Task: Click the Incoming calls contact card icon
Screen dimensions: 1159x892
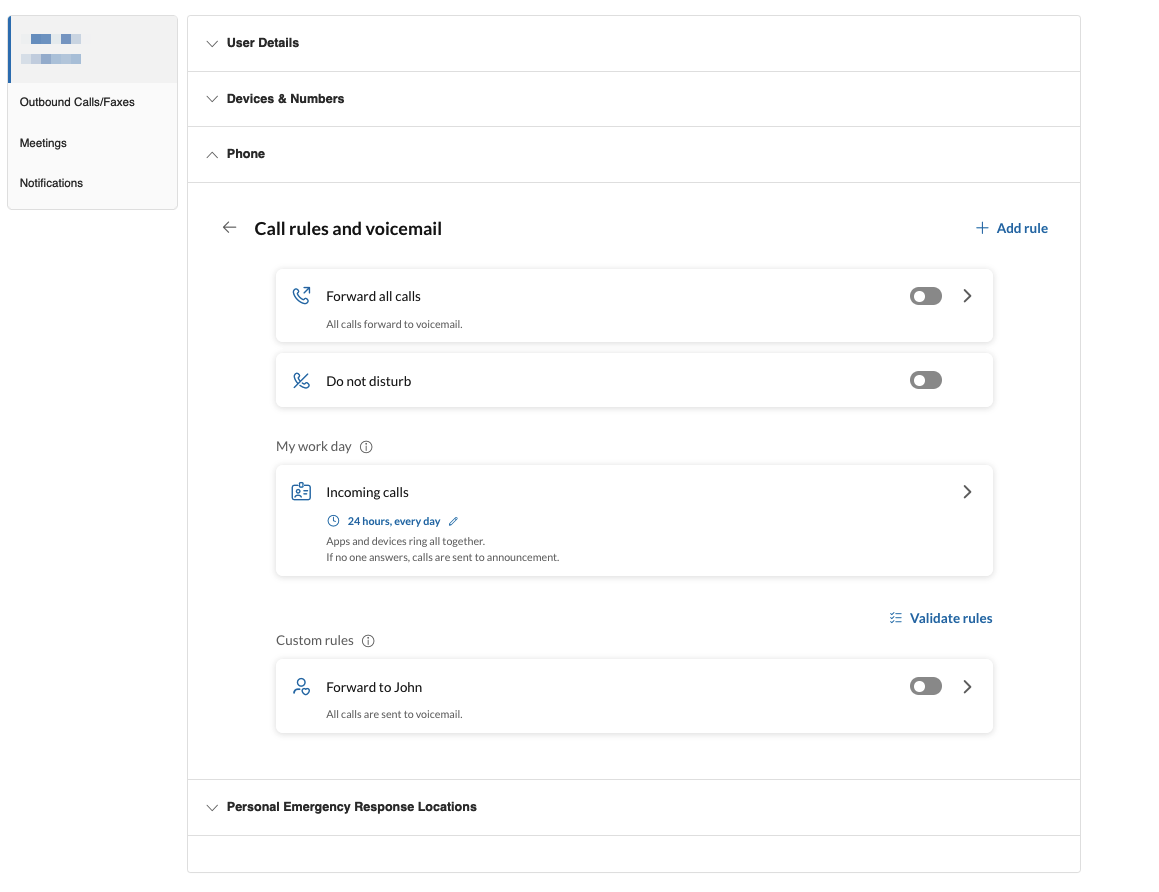Action: tap(301, 492)
